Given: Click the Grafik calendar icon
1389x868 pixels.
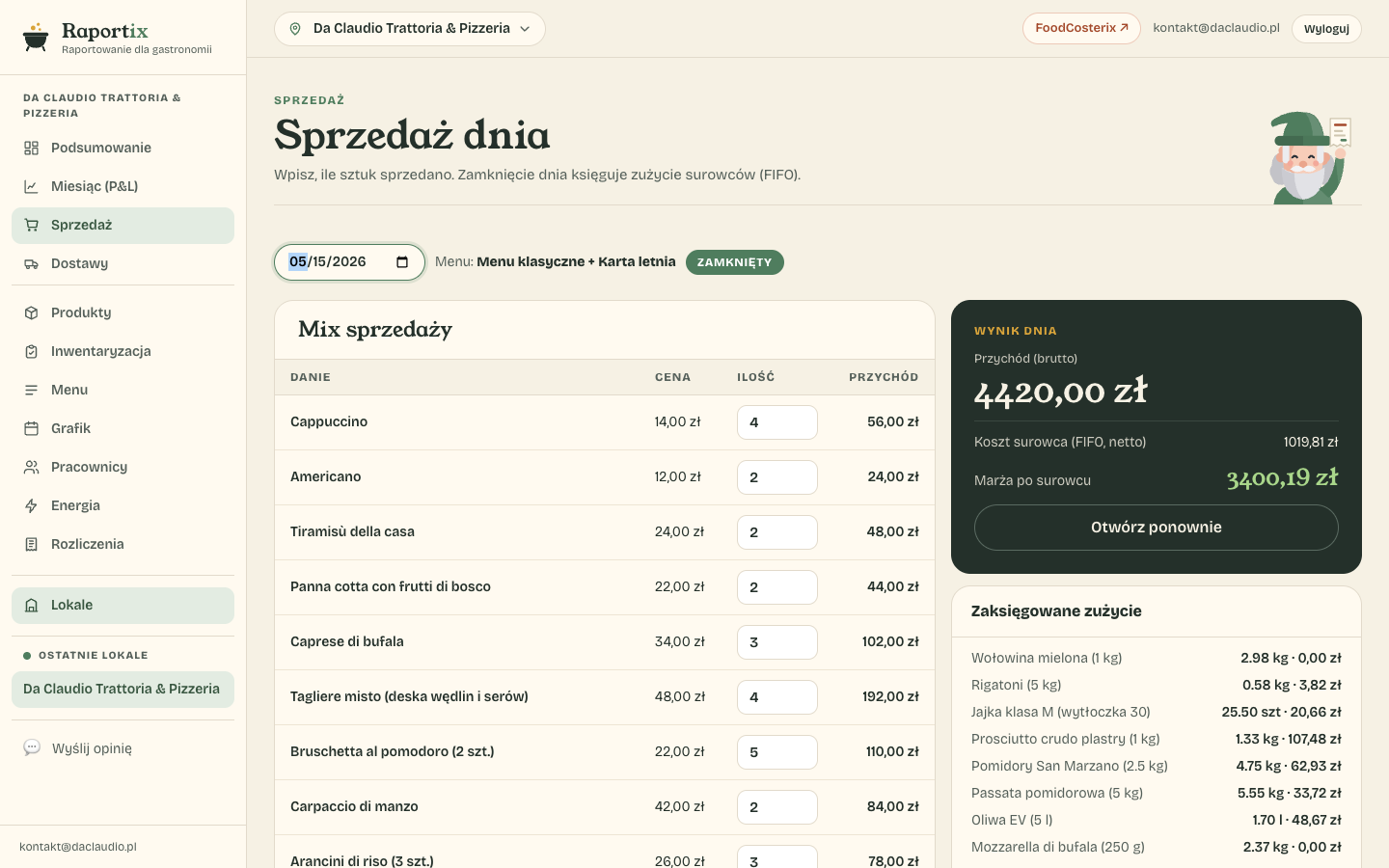Looking at the screenshot, I should tap(32, 428).
